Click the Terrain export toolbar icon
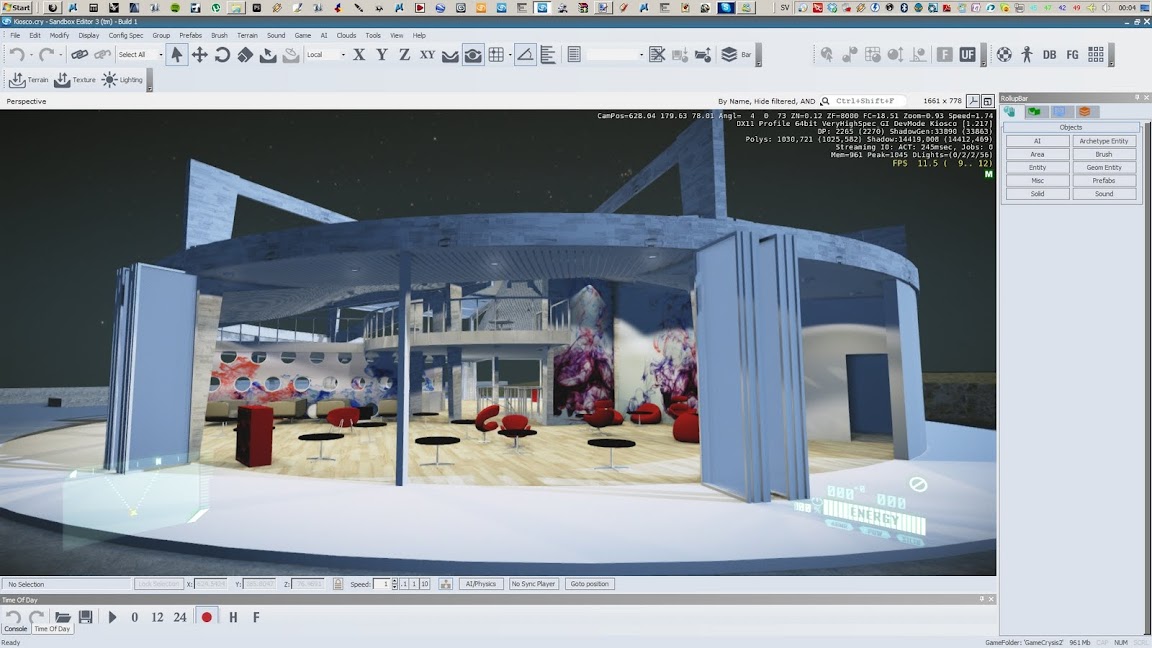The width and height of the screenshot is (1152, 648). click(x=18, y=80)
